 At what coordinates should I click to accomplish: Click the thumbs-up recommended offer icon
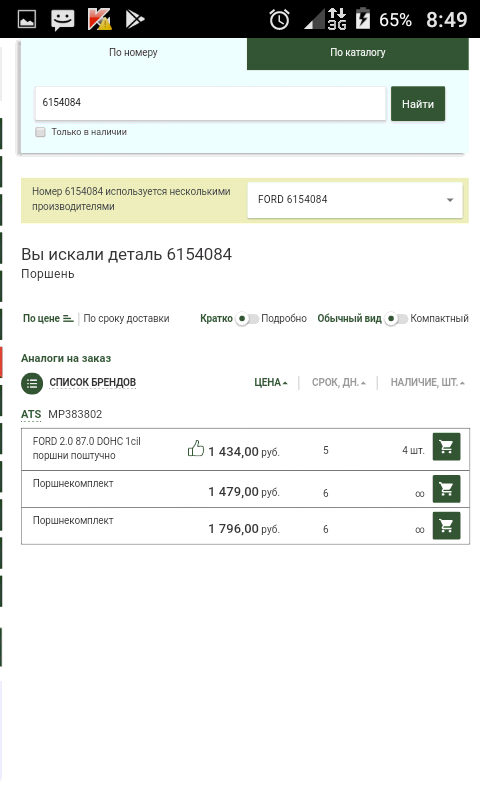[x=195, y=448]
